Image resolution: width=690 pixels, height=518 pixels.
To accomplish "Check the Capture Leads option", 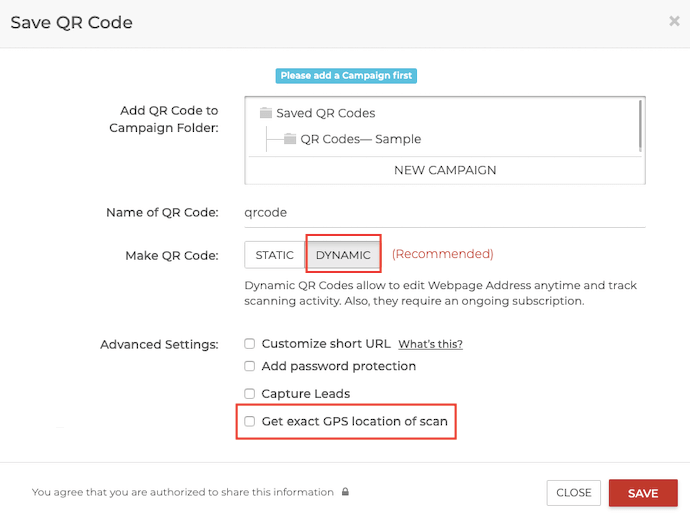I will pos(250,393).
